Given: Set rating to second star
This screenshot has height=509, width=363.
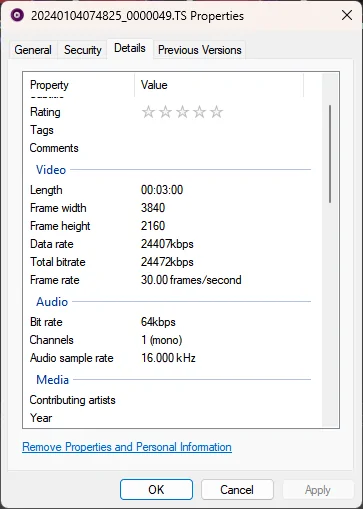Looking at the screenshot, I should pos(165,112).
